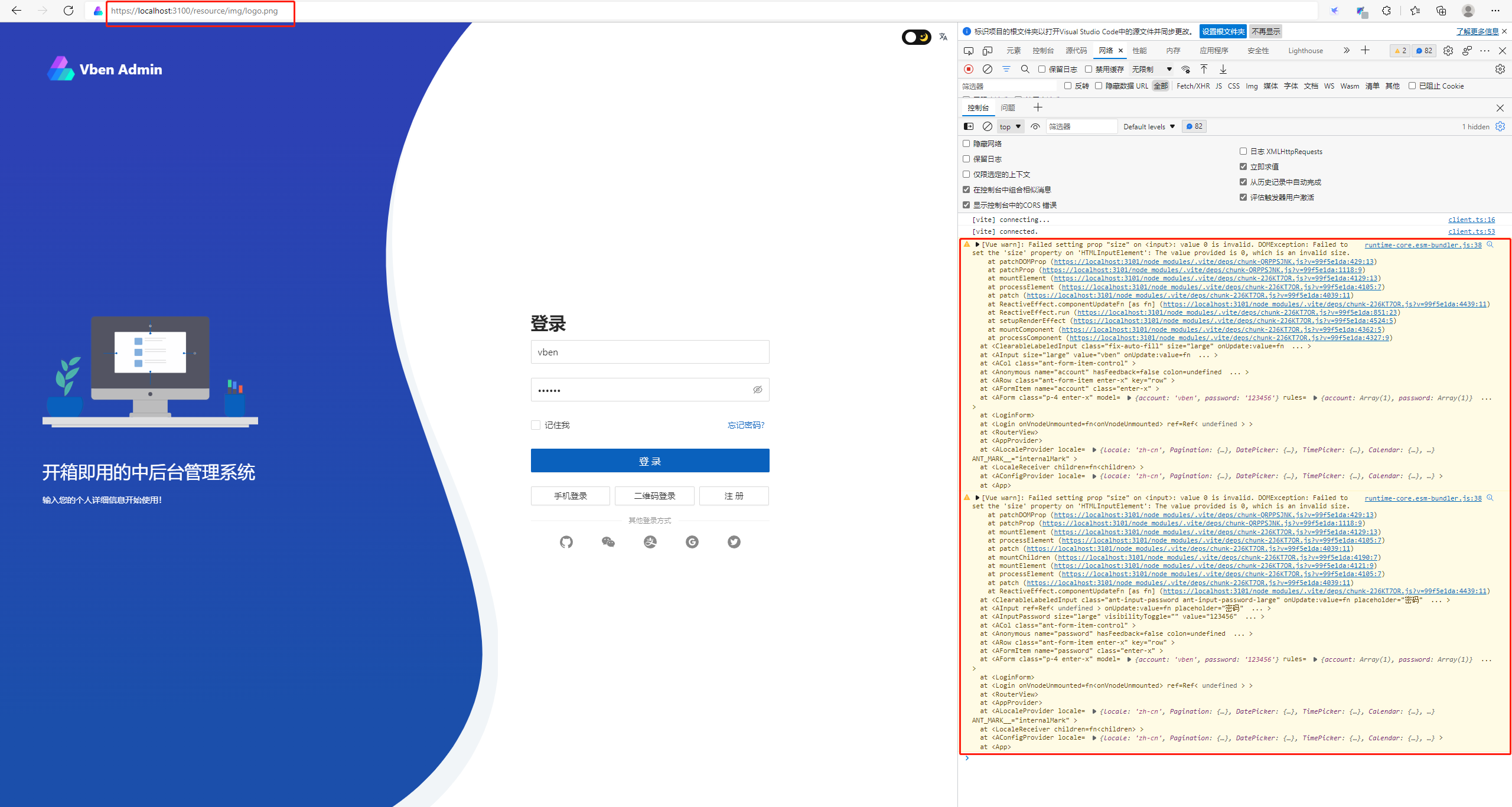Expand the first Vue warn message triangle

coord(977,244)
